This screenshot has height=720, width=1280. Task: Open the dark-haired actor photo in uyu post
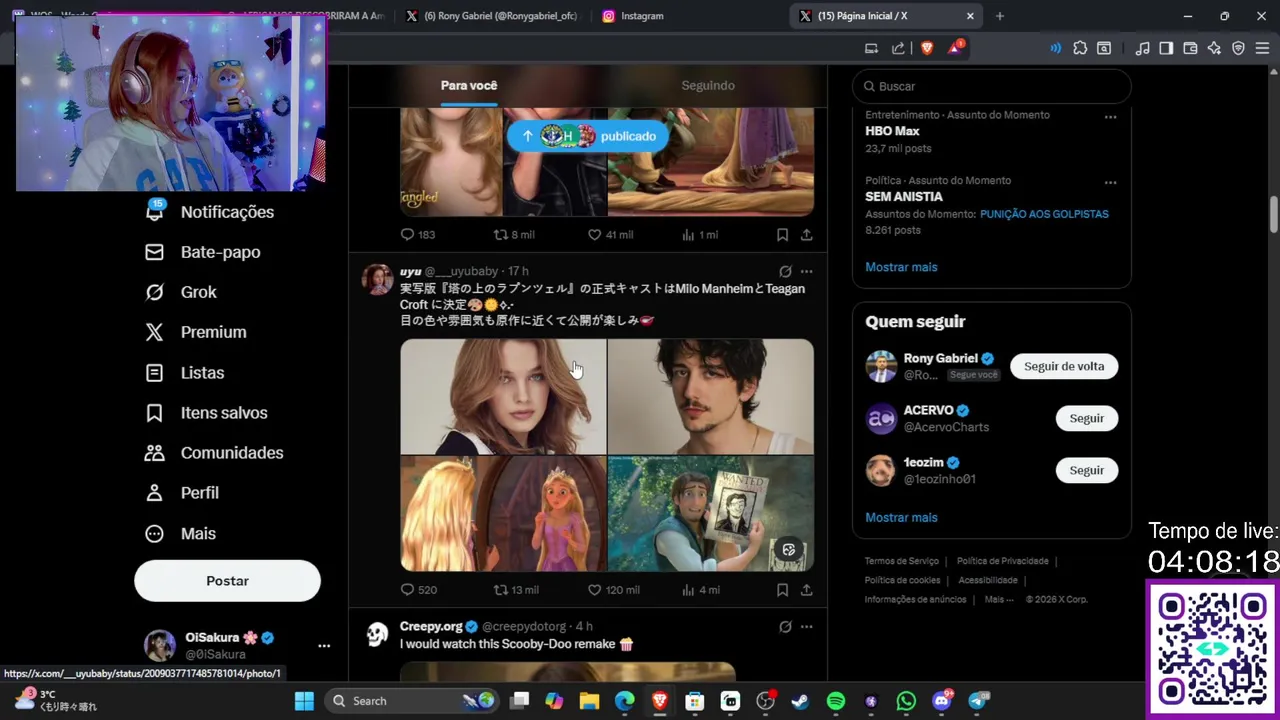(711, 397)
